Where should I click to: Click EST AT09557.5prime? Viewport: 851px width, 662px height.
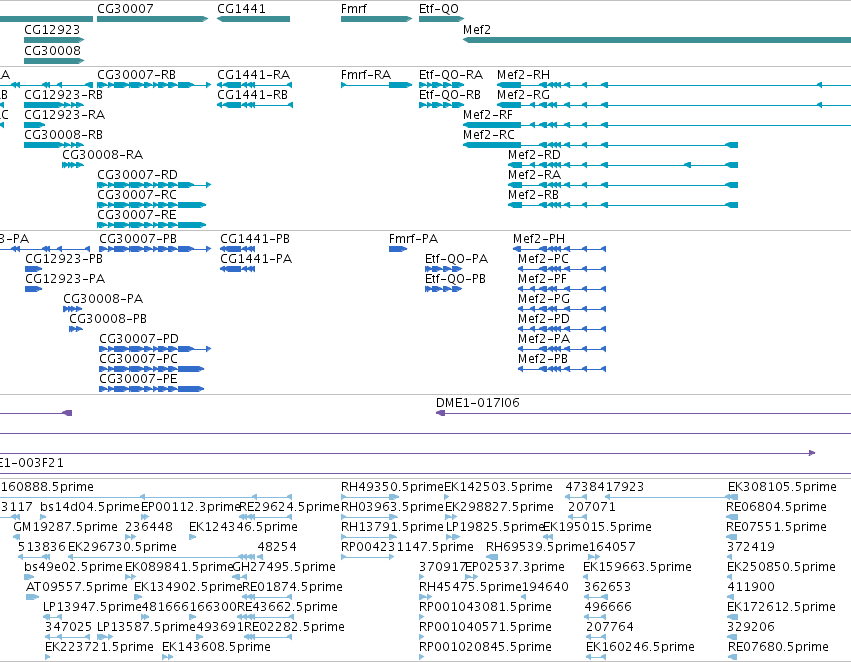tap(77, 587)
